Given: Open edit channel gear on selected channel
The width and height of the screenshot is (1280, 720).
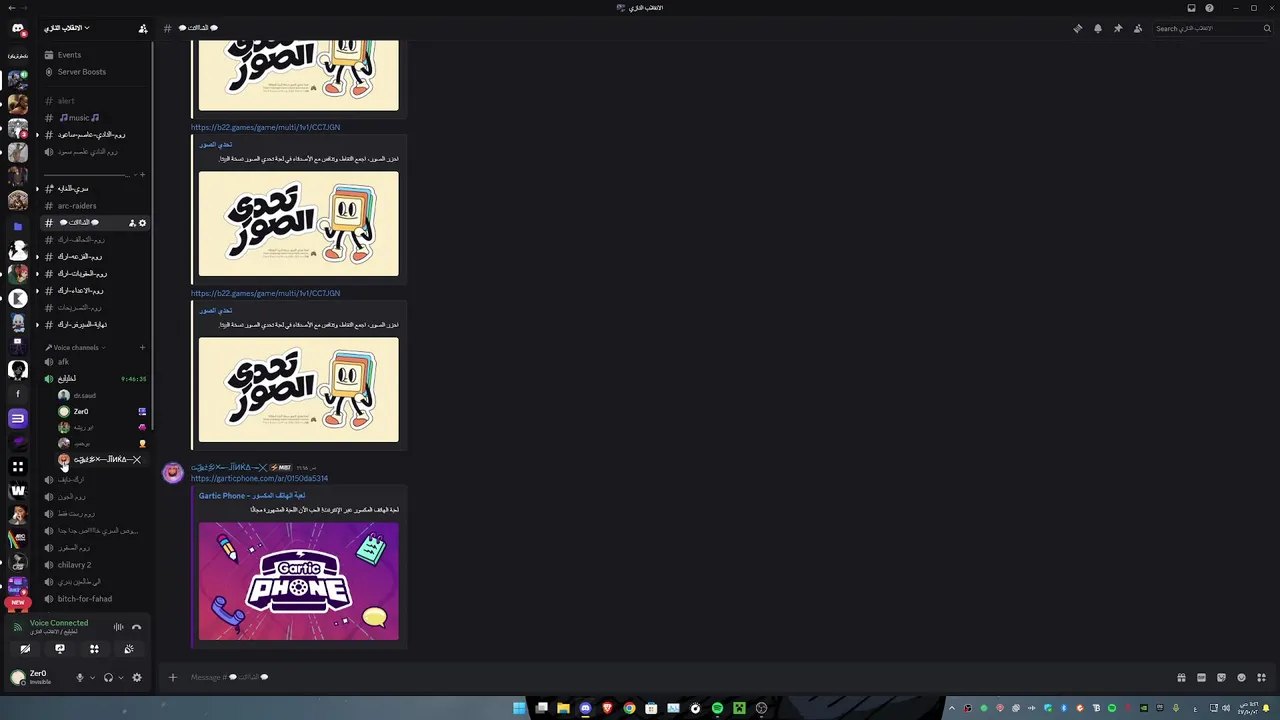Looking at the screenshot, I should (x=142, y=223).
